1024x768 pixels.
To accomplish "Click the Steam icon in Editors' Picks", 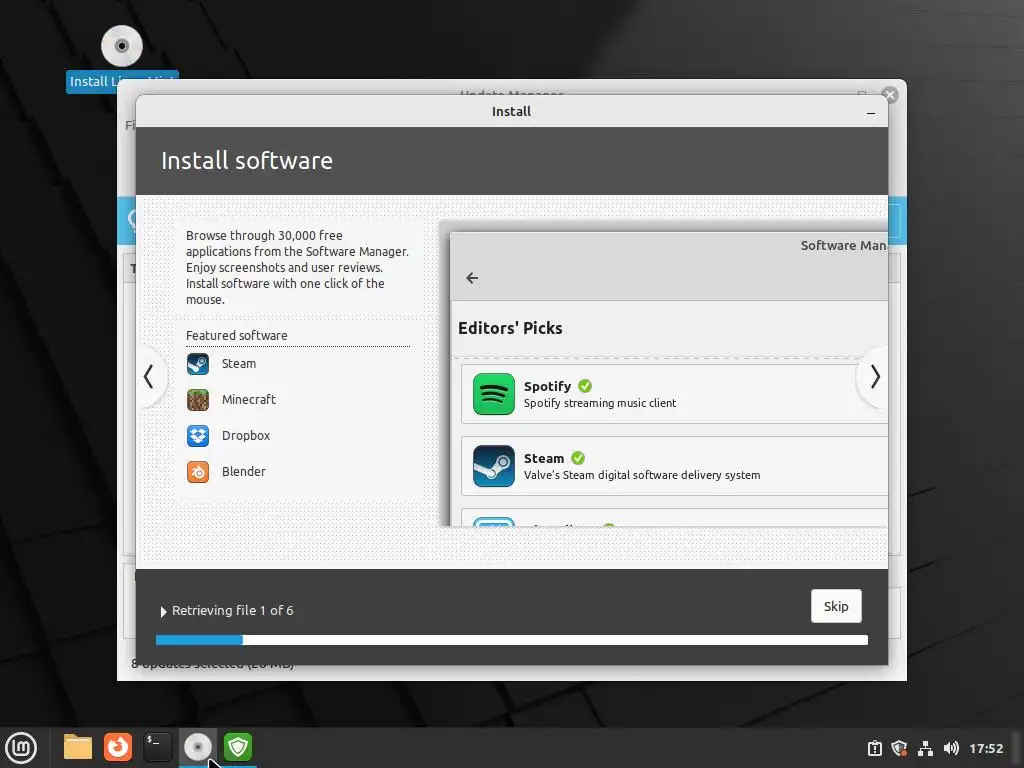I will pyautogui.click(x=494, y=466).
